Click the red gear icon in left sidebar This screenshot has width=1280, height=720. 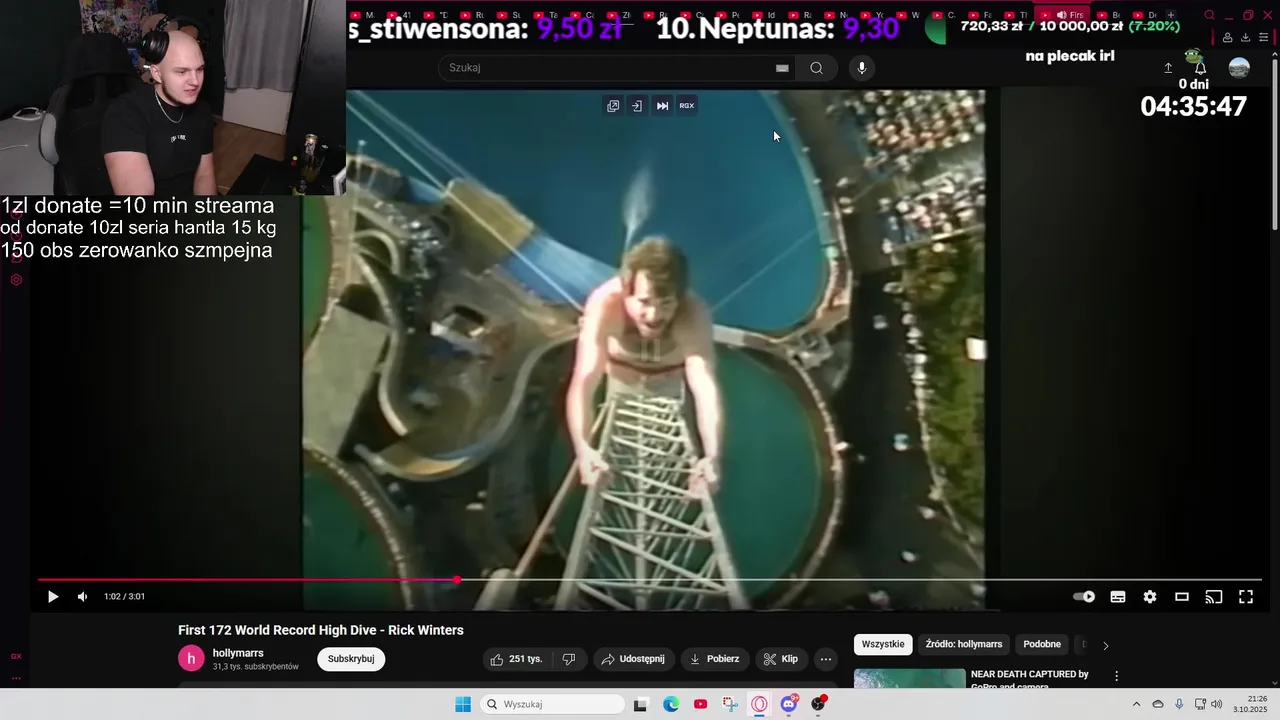coord(16,280)
